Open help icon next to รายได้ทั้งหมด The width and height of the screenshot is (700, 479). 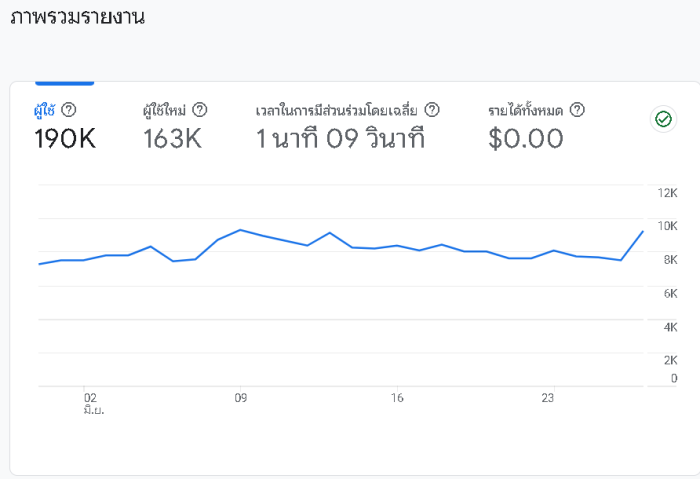point(577,110)
